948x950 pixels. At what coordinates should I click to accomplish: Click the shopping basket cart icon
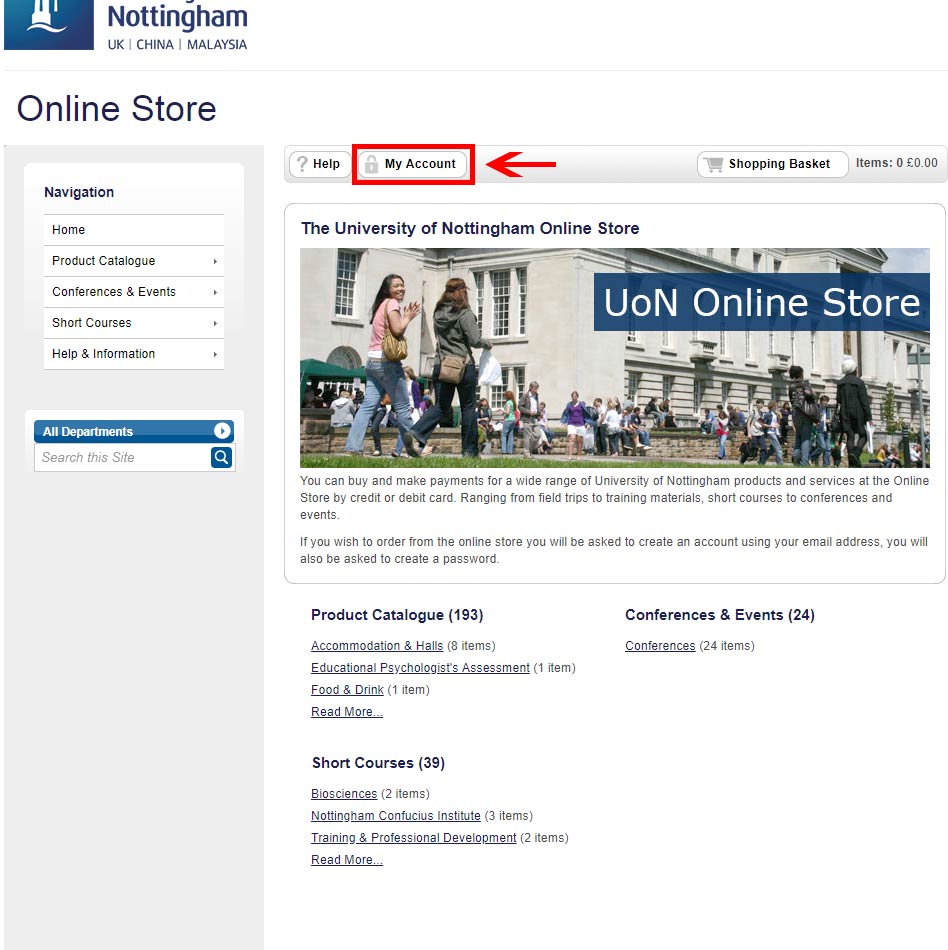(713, 164)
